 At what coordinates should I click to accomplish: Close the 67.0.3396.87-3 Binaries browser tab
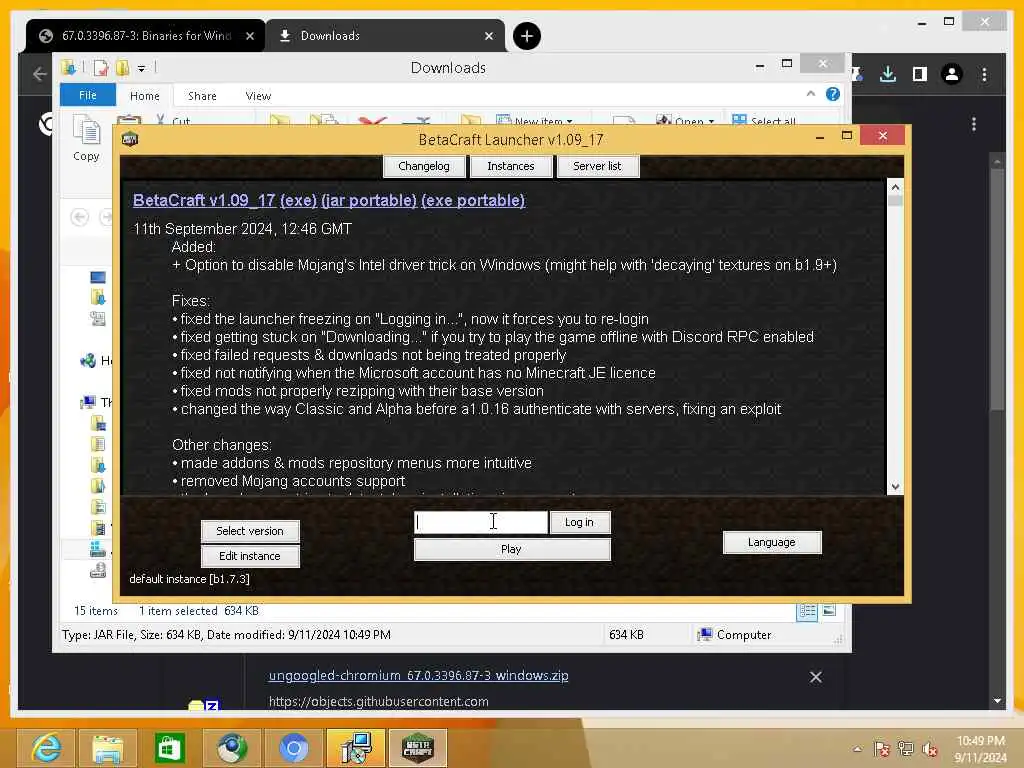[249, 37]
